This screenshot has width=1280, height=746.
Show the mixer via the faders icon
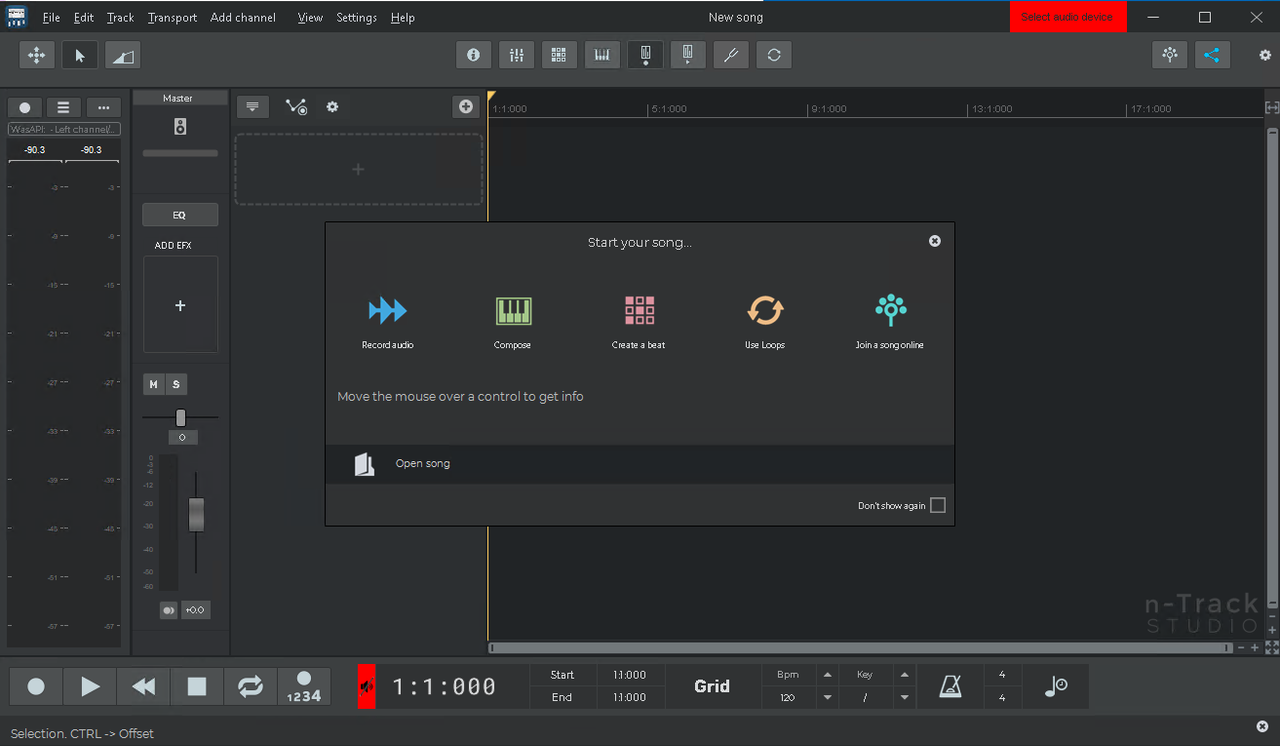516,55
